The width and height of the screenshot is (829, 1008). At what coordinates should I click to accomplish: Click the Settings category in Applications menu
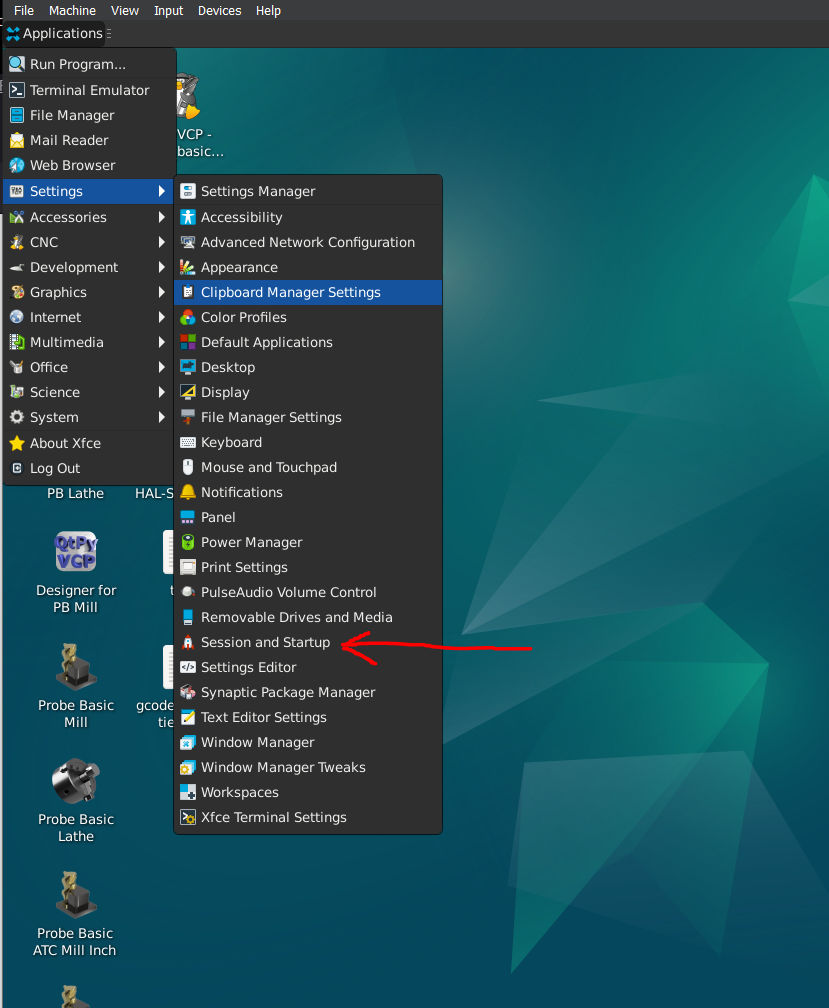click(89, 191)
